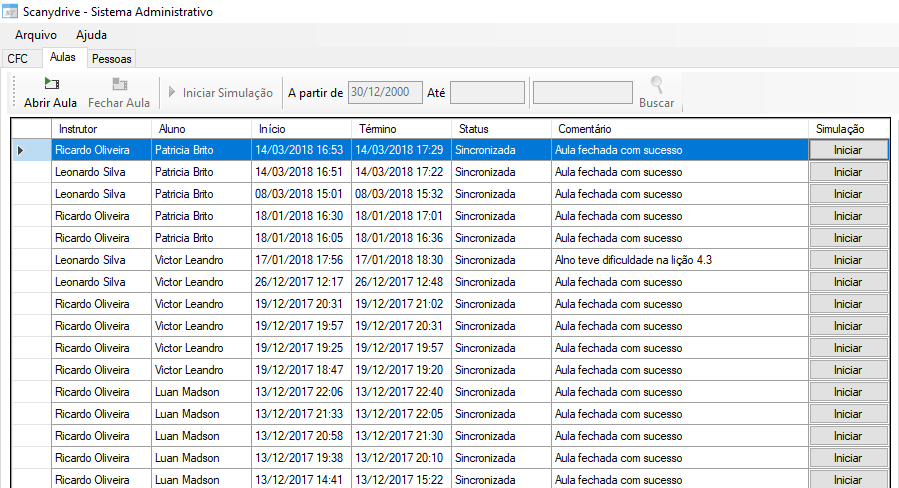Click Iniciar on the 17/01/2018 17:56 row
The image size is (899, 488).
pyautogui.click(x=847, y=260)
